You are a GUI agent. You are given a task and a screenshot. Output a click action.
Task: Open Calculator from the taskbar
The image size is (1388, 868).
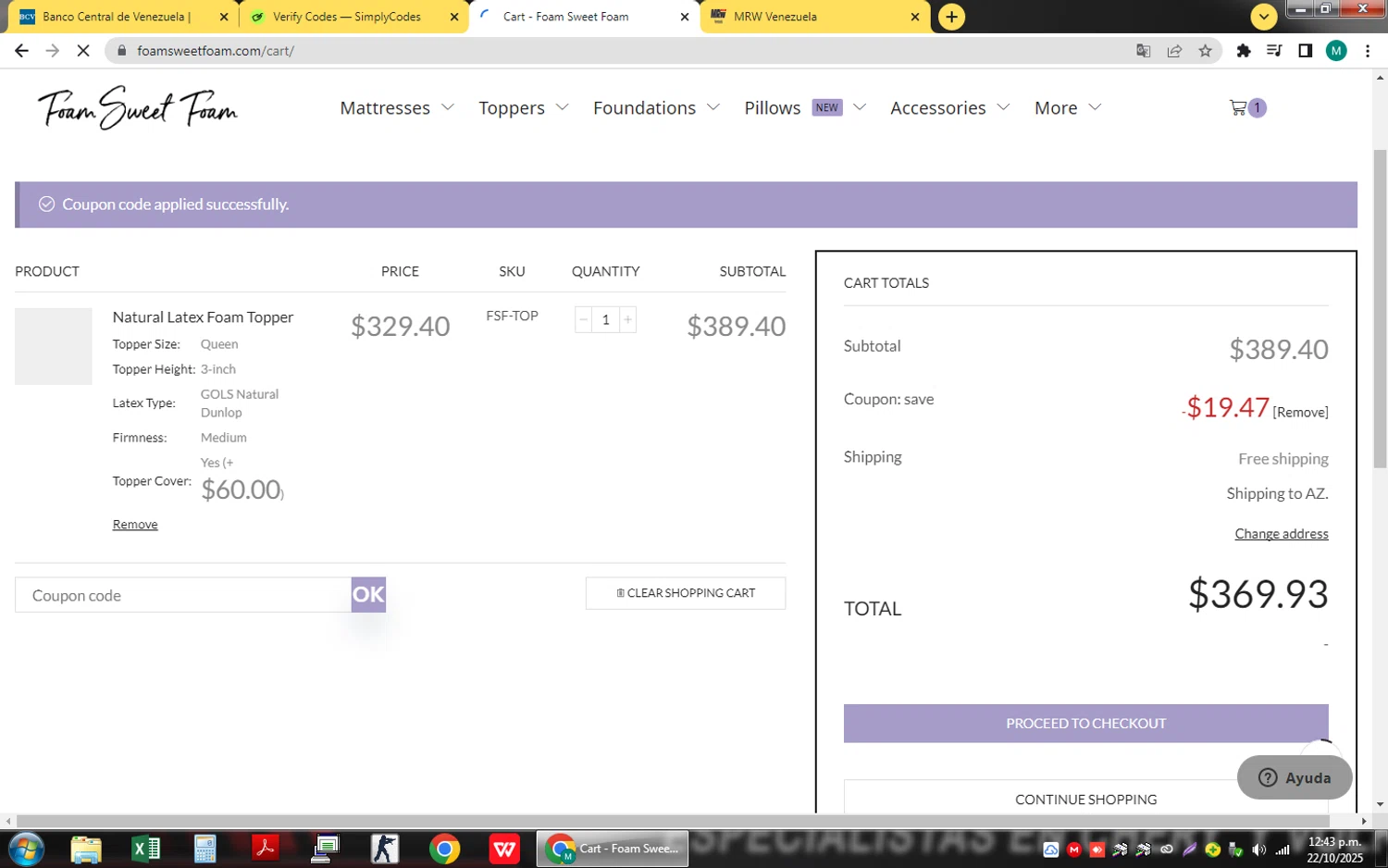(x=204, y=849)
